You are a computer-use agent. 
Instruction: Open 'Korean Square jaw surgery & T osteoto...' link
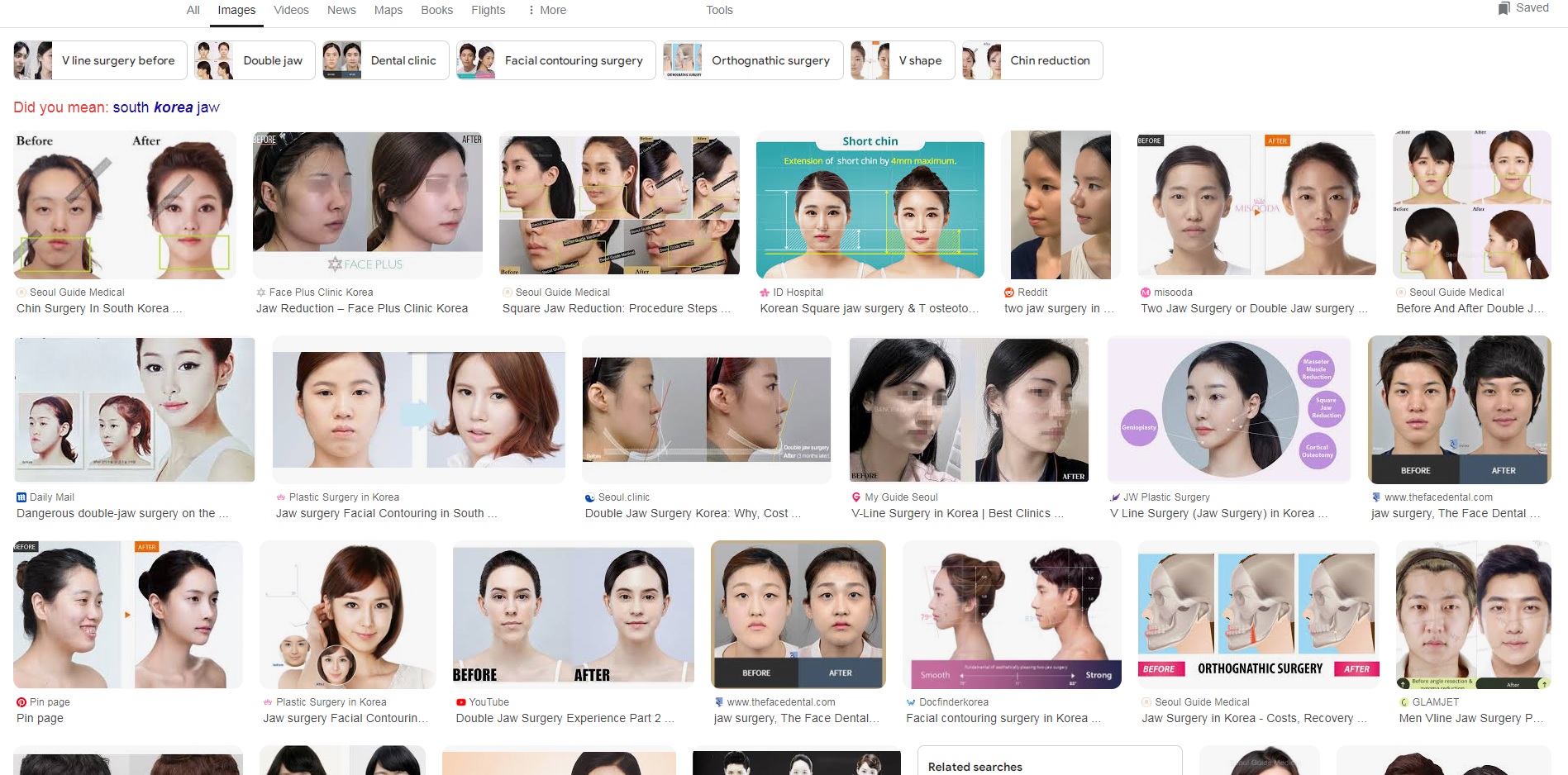tap(869, 308)
